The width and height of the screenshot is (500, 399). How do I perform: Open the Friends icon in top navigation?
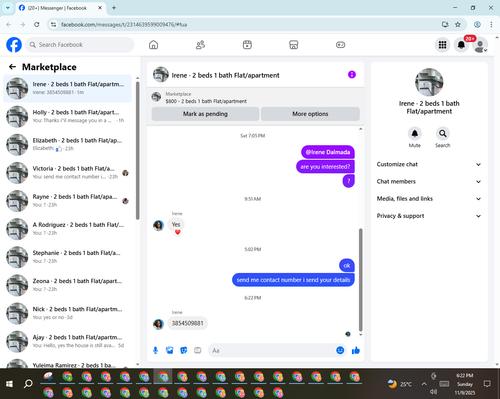tap(200, 45)
